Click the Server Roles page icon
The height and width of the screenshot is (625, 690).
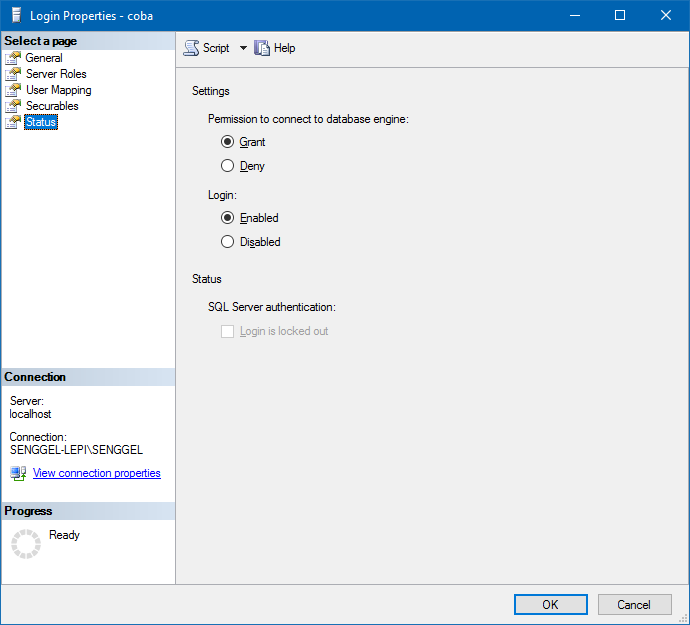[x=13, y=74]
